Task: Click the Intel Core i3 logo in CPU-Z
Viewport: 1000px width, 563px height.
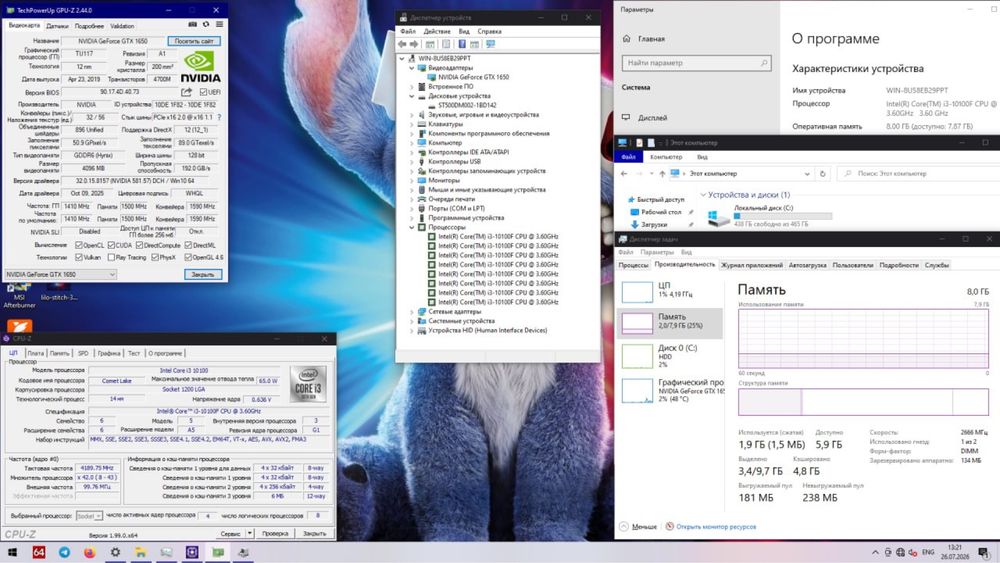Action: 308,384
